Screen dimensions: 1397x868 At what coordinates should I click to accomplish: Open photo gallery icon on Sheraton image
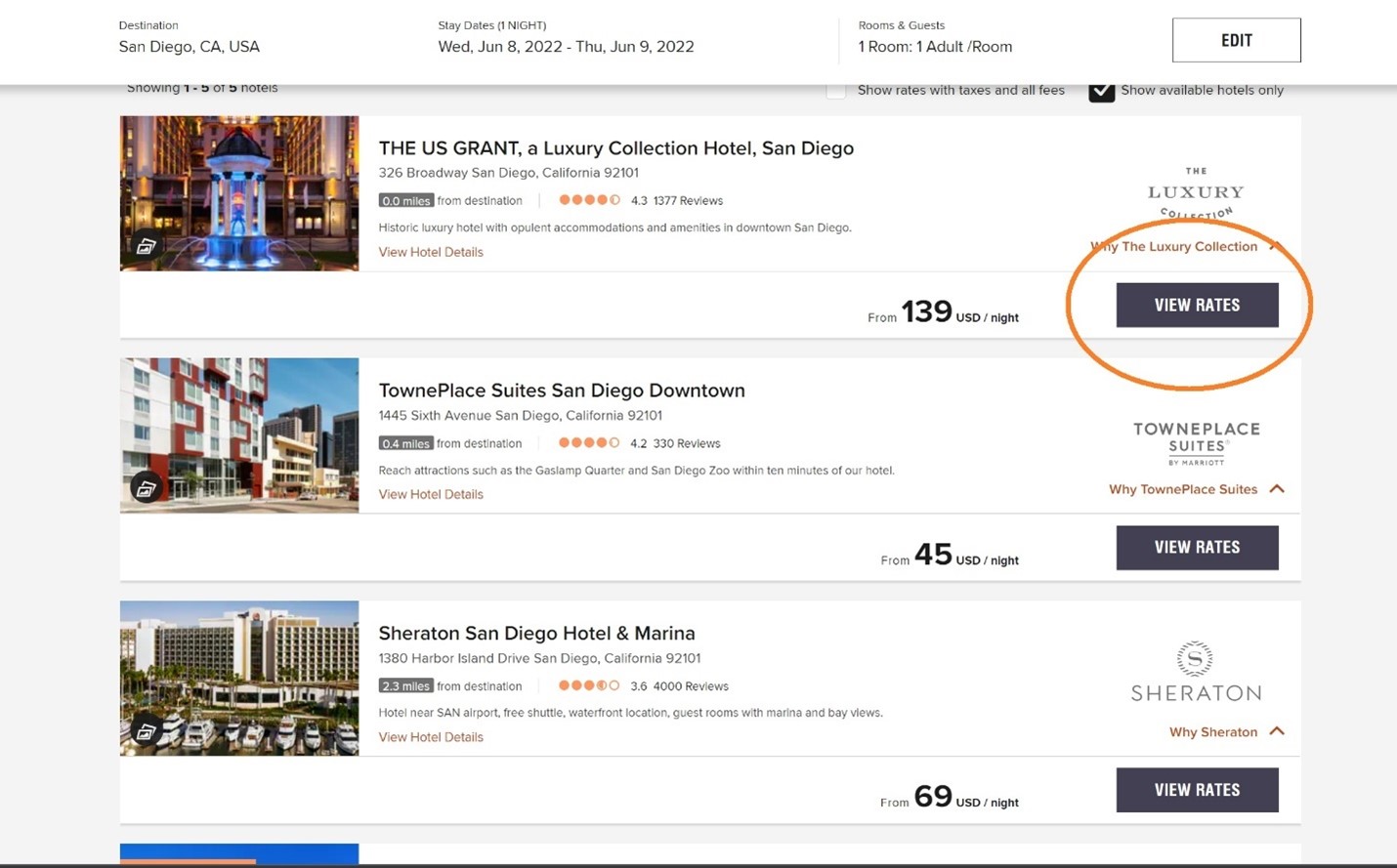point(146,731)
